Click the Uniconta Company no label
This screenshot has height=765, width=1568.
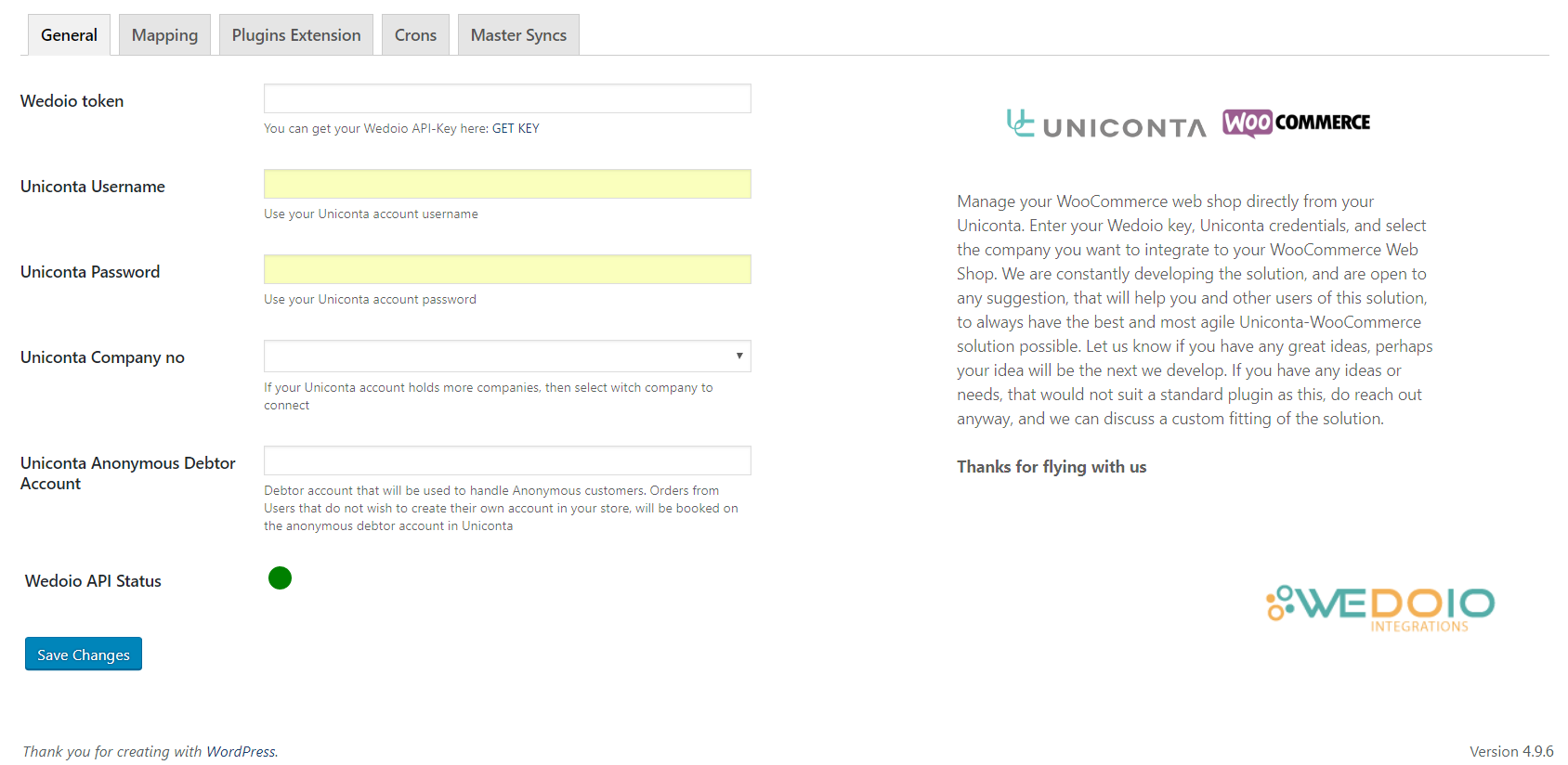coord(102,357)
